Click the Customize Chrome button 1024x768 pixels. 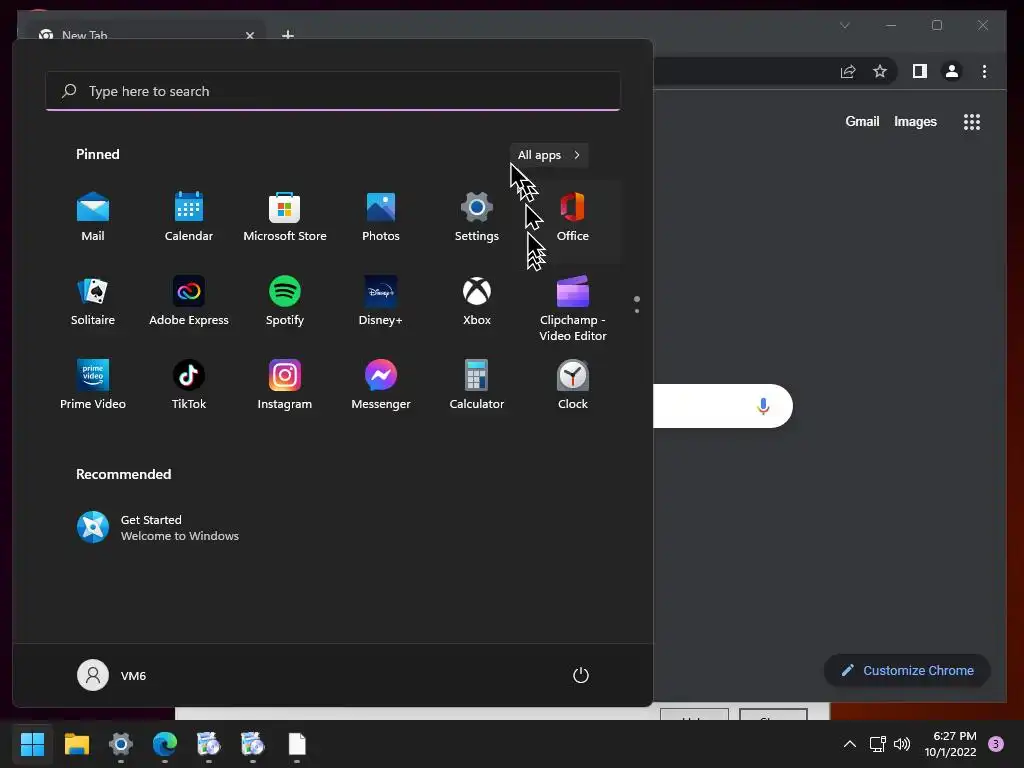pos(907,671)
